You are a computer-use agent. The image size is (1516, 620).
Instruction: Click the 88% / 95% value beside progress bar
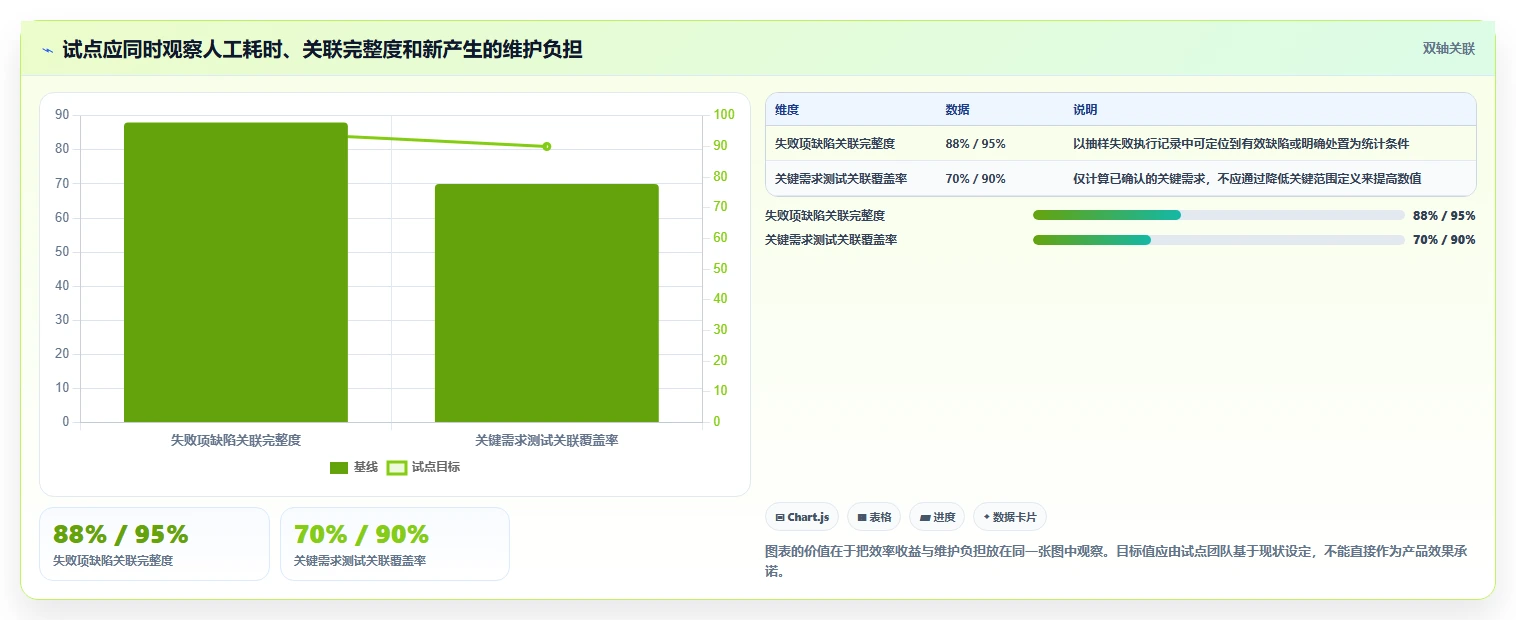coord(1444,215)
